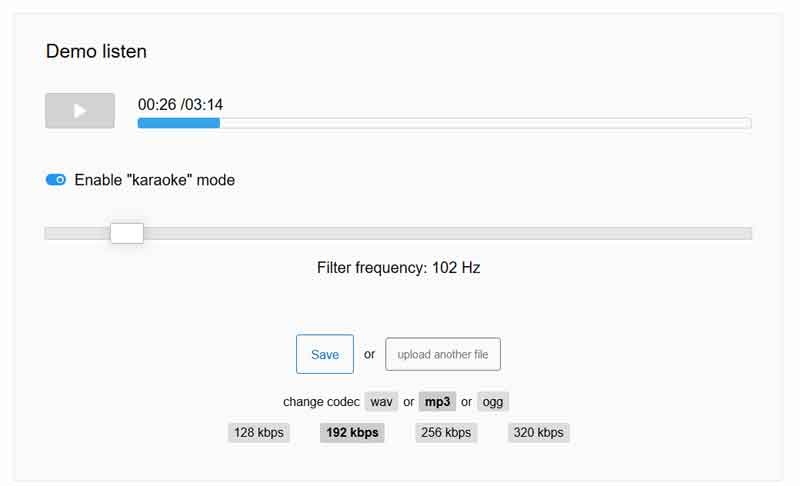Click the empty filter slider track right of the handle
The width and height of the screenshot is (800, 486).
(x=450, y=233)
